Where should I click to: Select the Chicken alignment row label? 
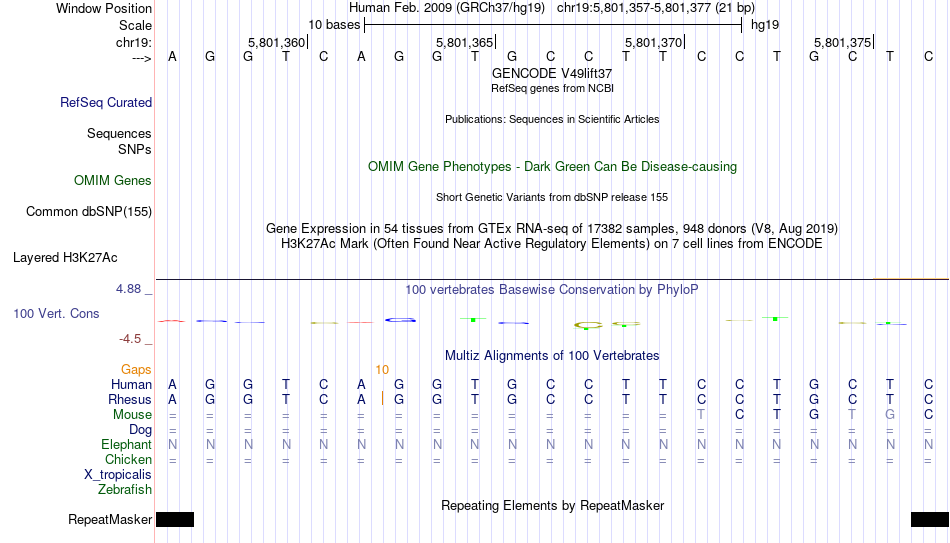(128, 459)
